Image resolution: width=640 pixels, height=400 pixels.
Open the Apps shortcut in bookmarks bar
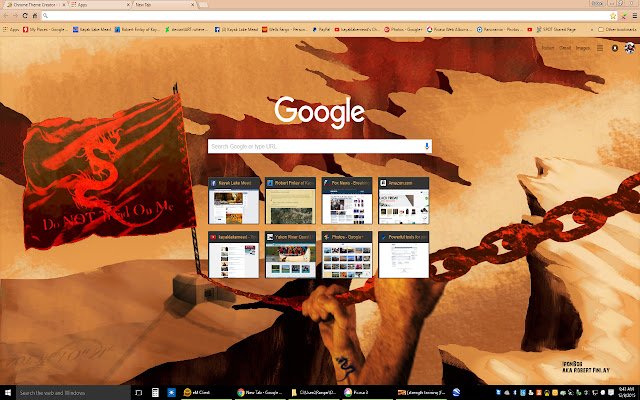(11, 29)
